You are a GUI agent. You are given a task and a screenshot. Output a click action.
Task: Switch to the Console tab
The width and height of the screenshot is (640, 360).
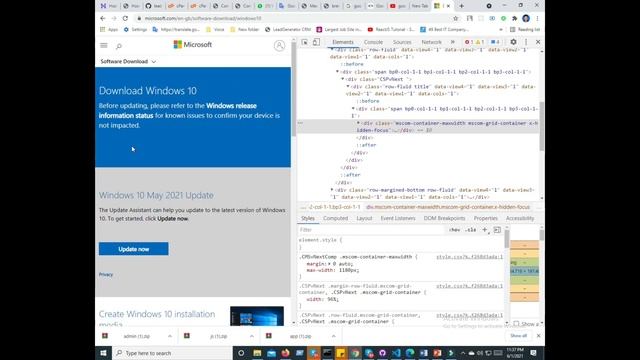click(x=373, y=42)
